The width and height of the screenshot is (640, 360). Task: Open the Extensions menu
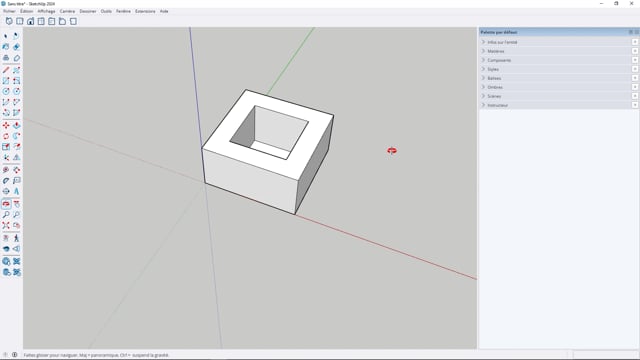tap(145, 11)
